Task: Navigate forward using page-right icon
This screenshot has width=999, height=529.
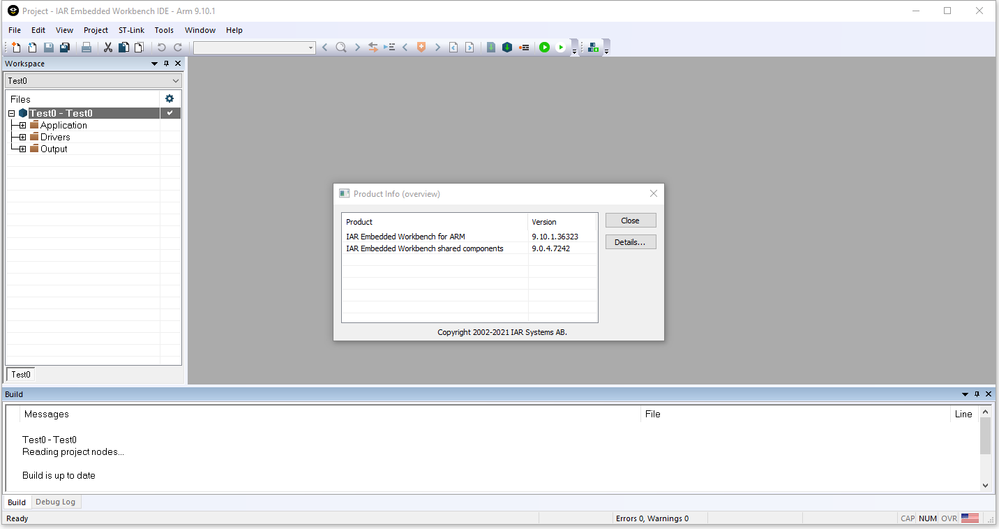Action: click(470, 47)
